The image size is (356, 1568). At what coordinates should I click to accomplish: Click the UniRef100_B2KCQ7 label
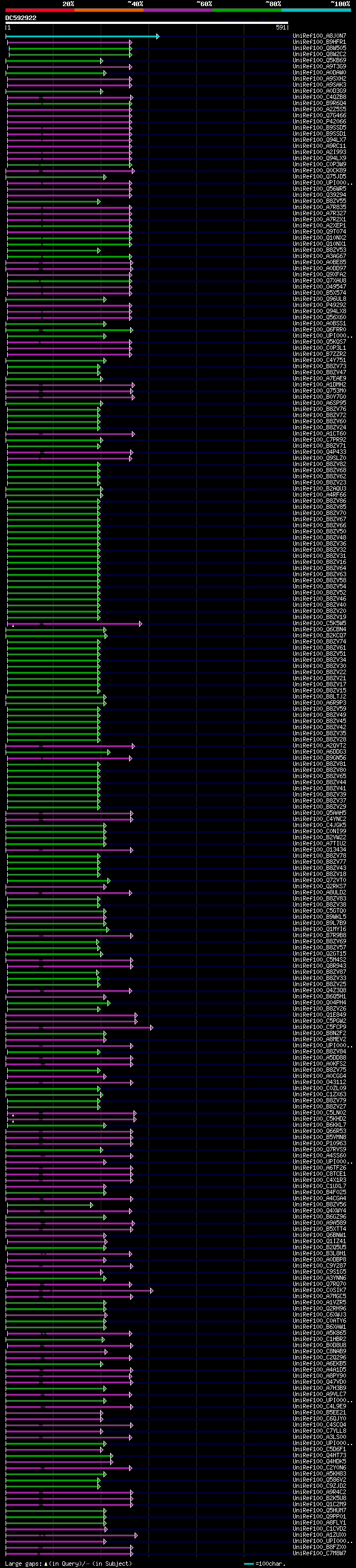tap(319, 635)
